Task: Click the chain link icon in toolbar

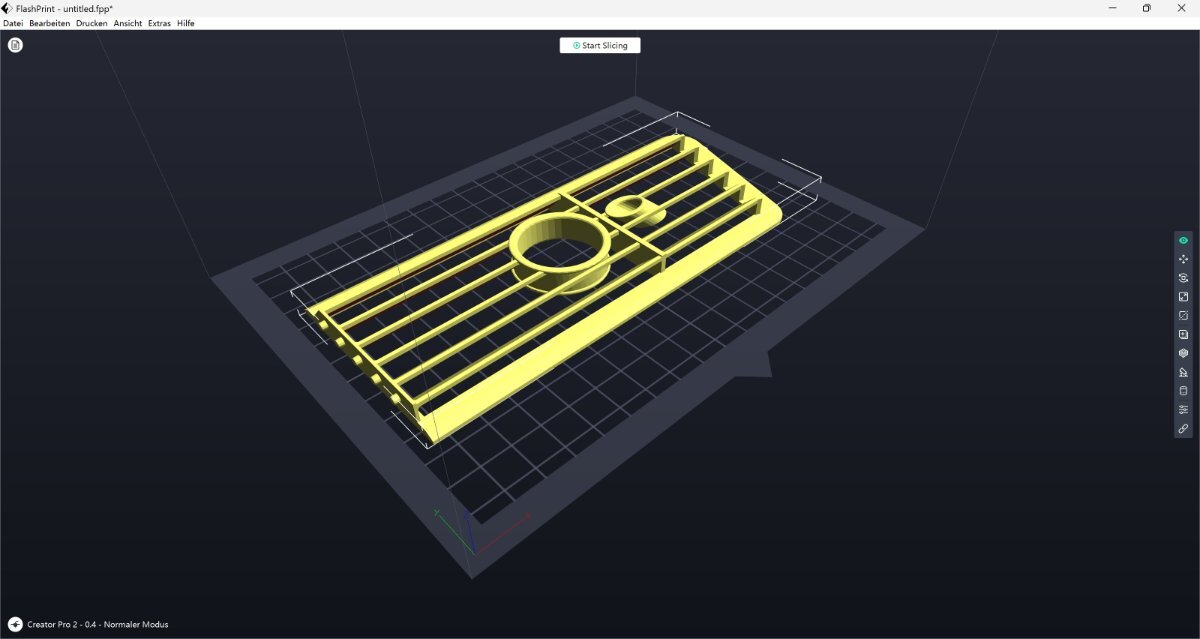Action: pos(1184,429)
